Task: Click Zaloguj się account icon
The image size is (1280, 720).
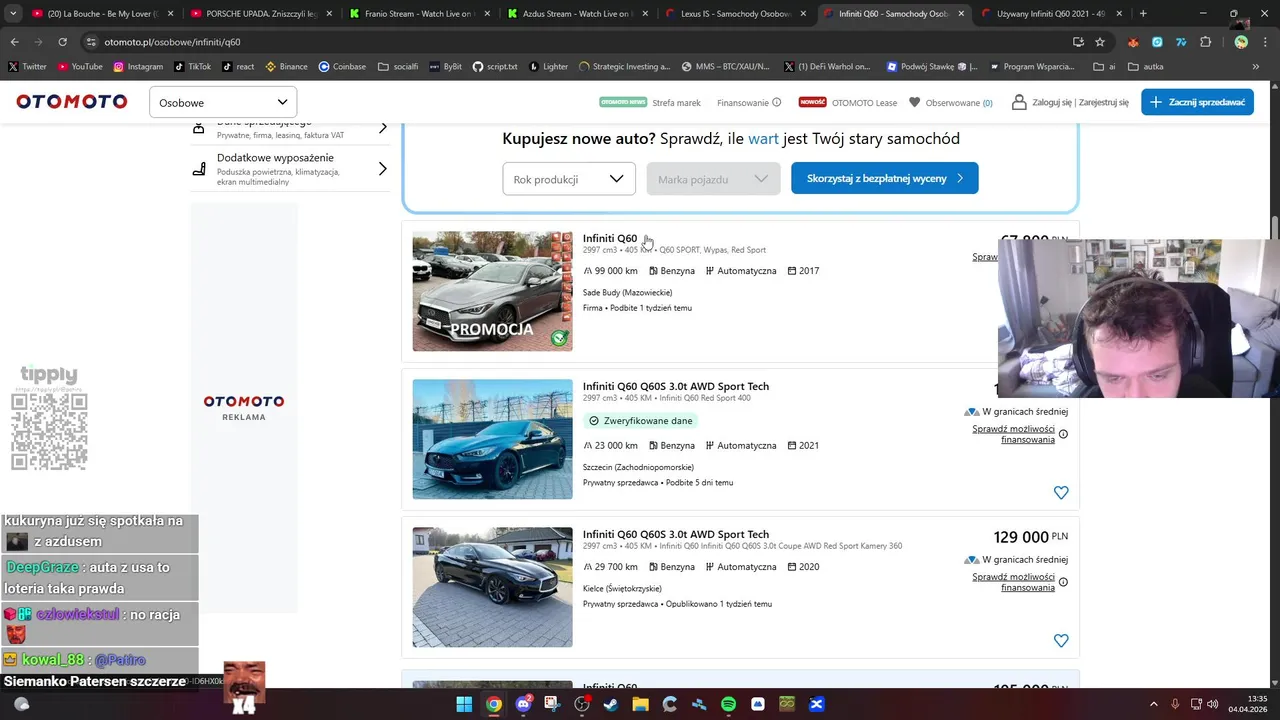Action: [1019, 102]
